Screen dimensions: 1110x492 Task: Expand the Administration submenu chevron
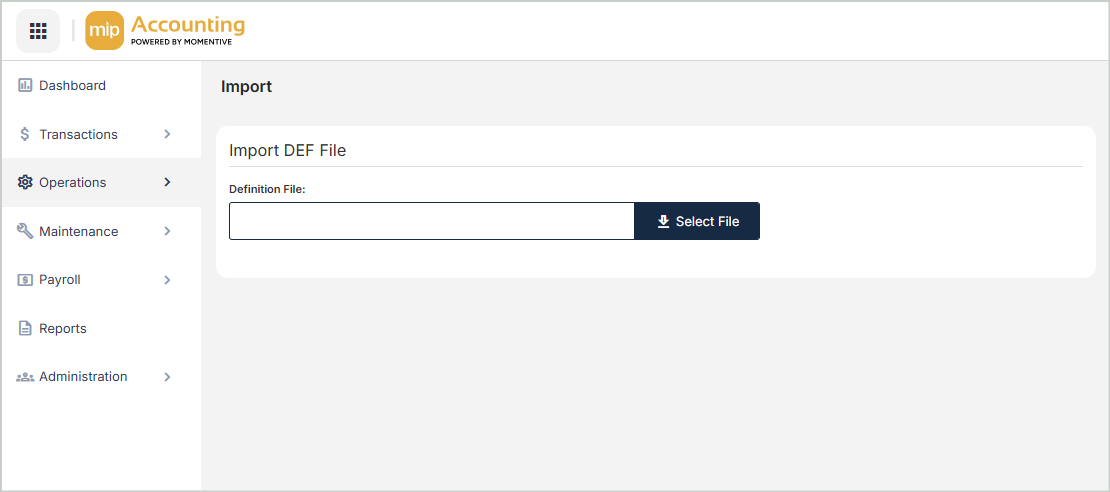point(167,377)
